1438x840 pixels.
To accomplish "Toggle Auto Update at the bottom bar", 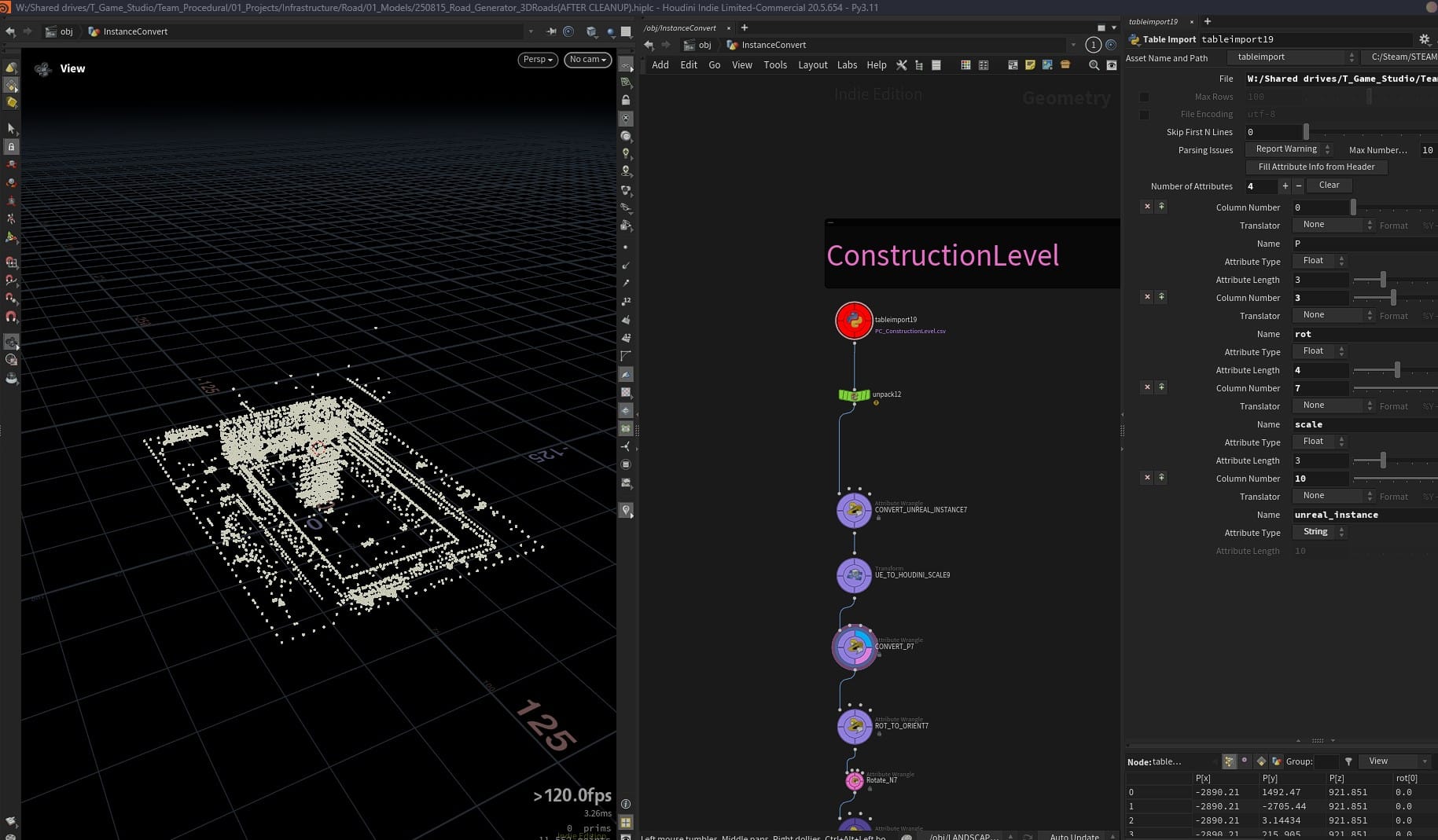I will point(1075,837).
